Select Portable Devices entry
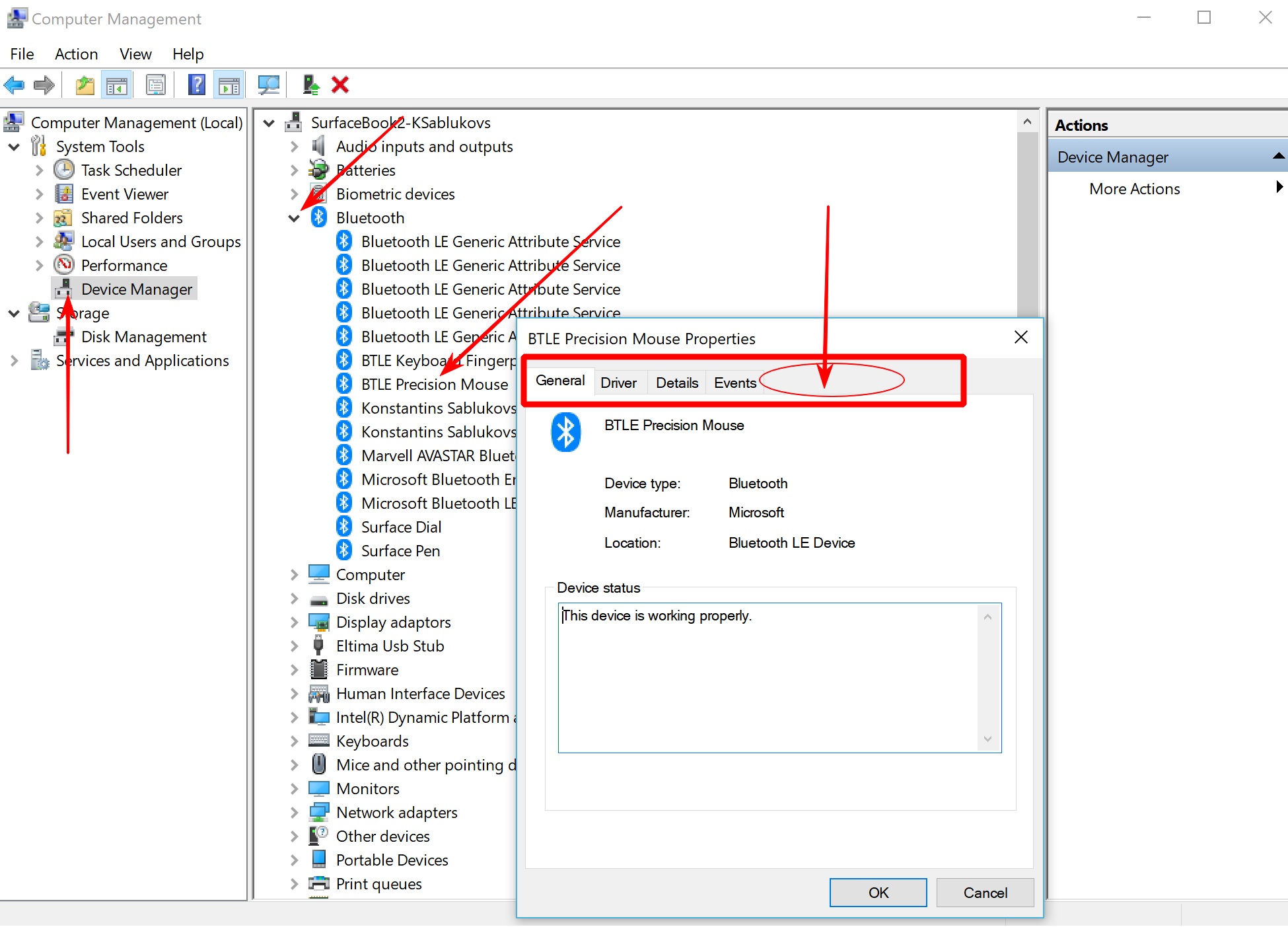The width and height of the screenshot is (1288, 927). (392, 860)
